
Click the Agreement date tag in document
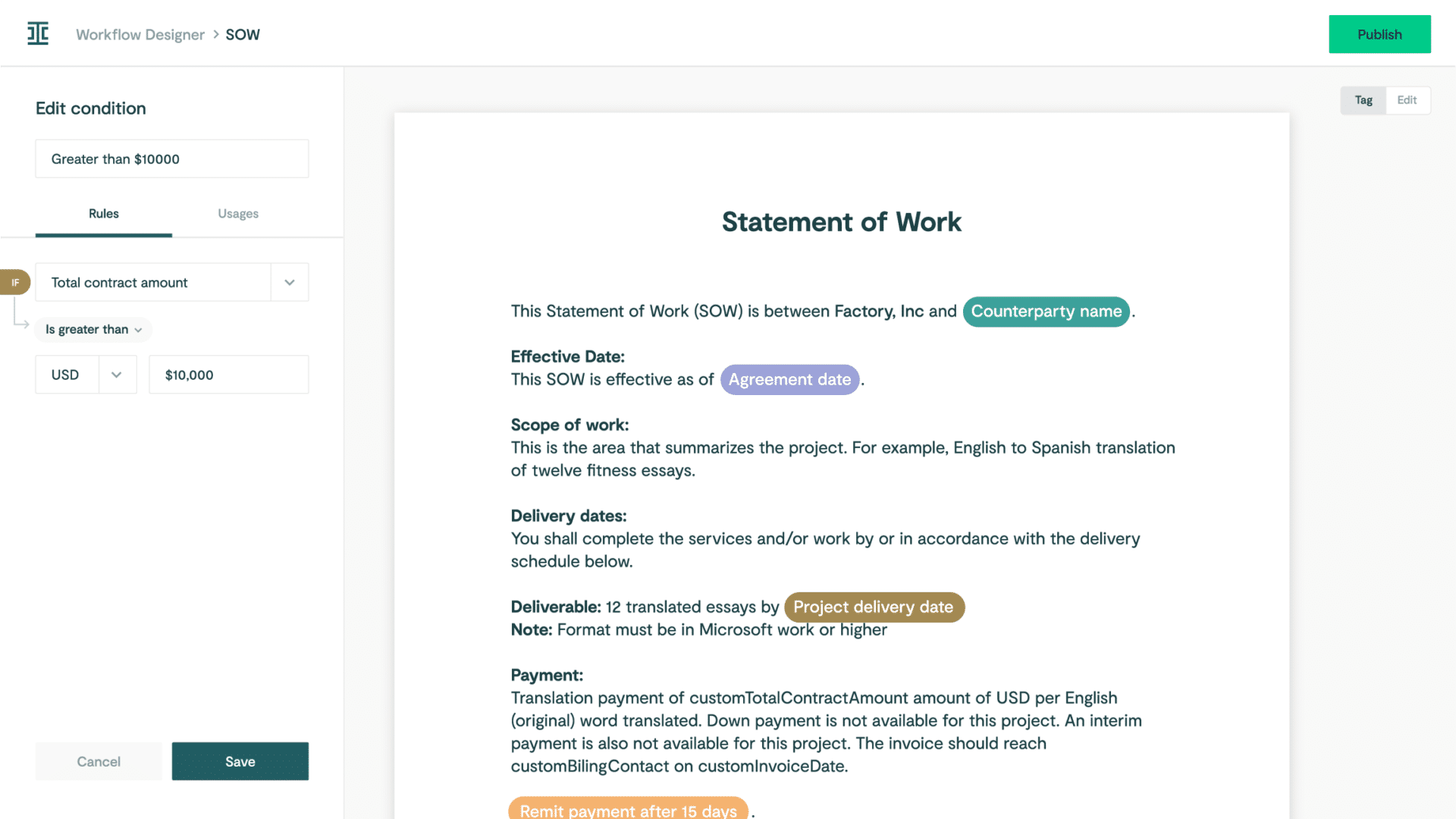click(x=789, y=379)
